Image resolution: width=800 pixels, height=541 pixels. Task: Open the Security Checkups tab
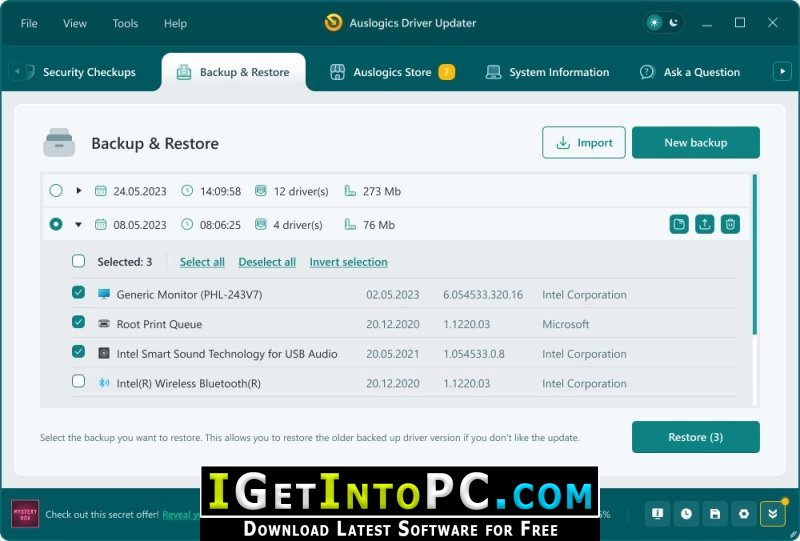tap(81, 72)
